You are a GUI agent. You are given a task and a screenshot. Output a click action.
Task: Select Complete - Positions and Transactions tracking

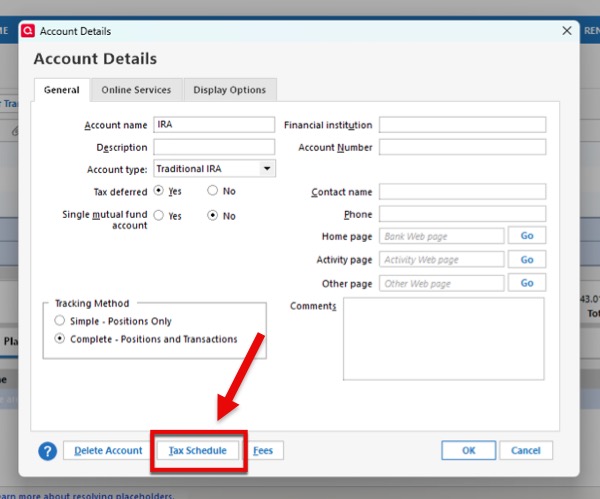click(60, 339)
